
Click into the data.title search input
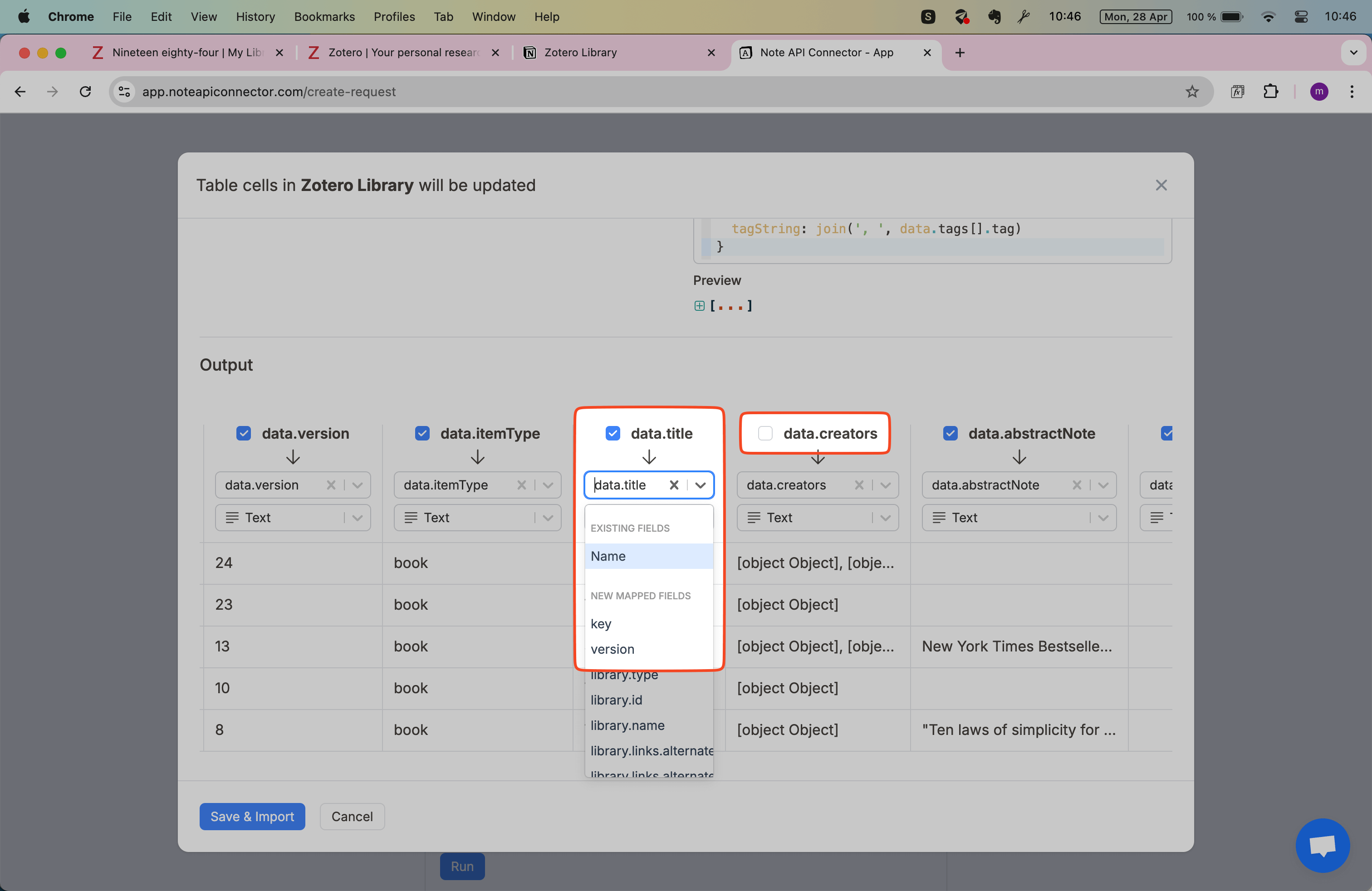[x=627, y=485]
